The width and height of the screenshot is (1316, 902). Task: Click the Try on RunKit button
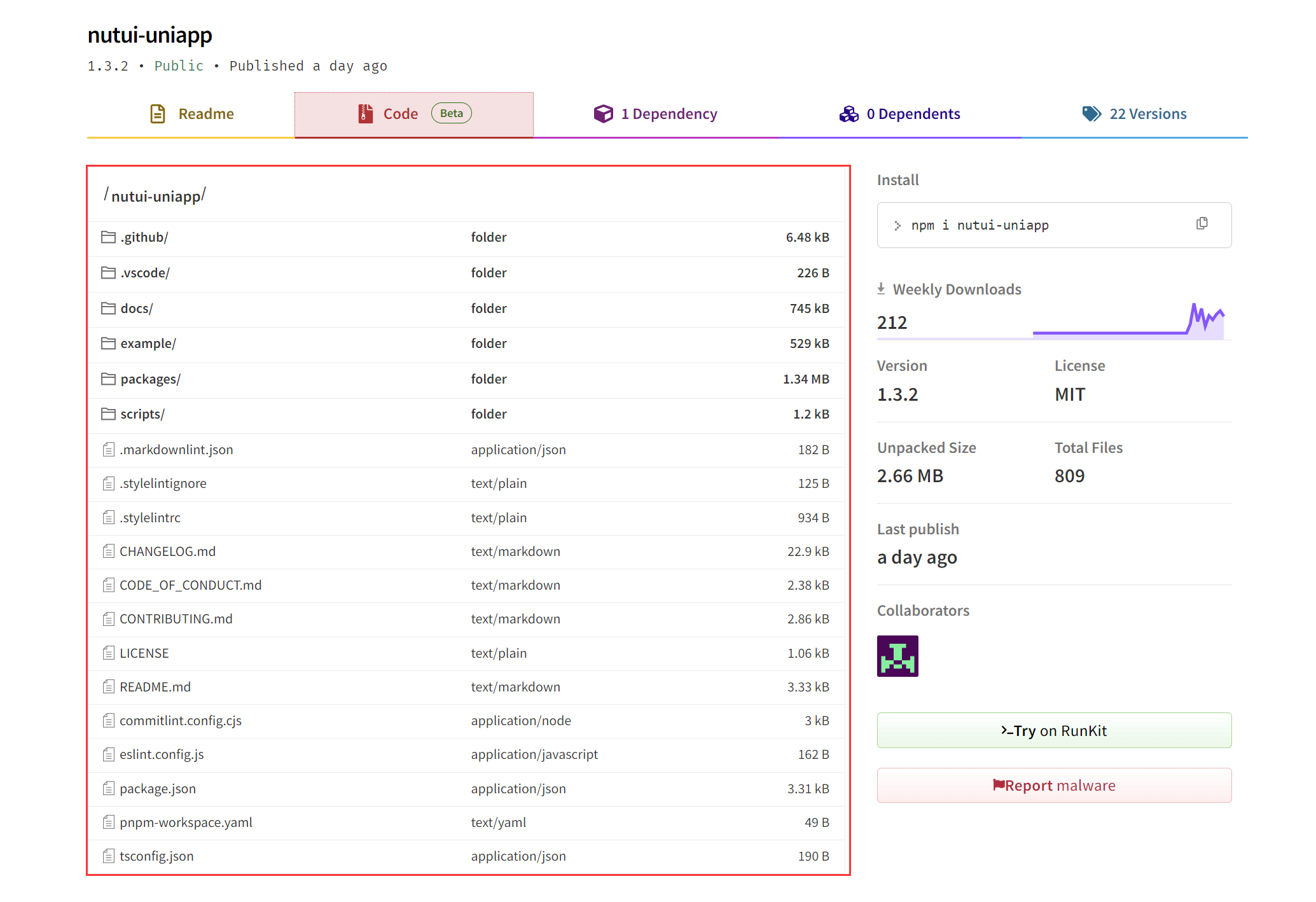click(1053, 730)
